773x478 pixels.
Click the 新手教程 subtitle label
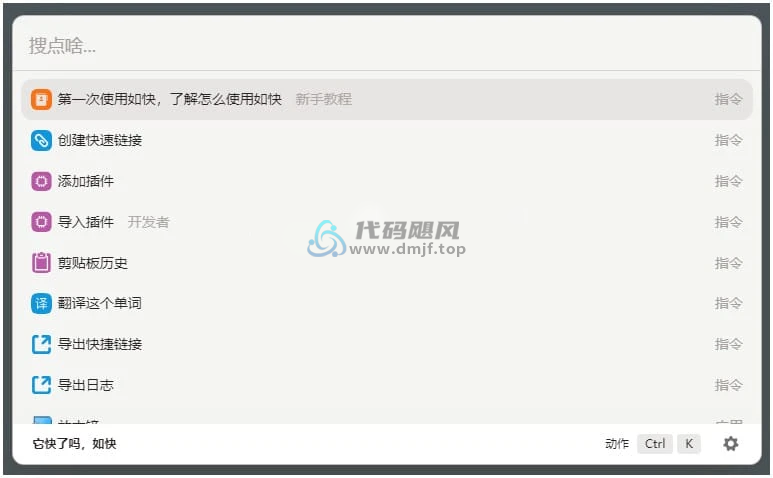click(x=323, y=100)
